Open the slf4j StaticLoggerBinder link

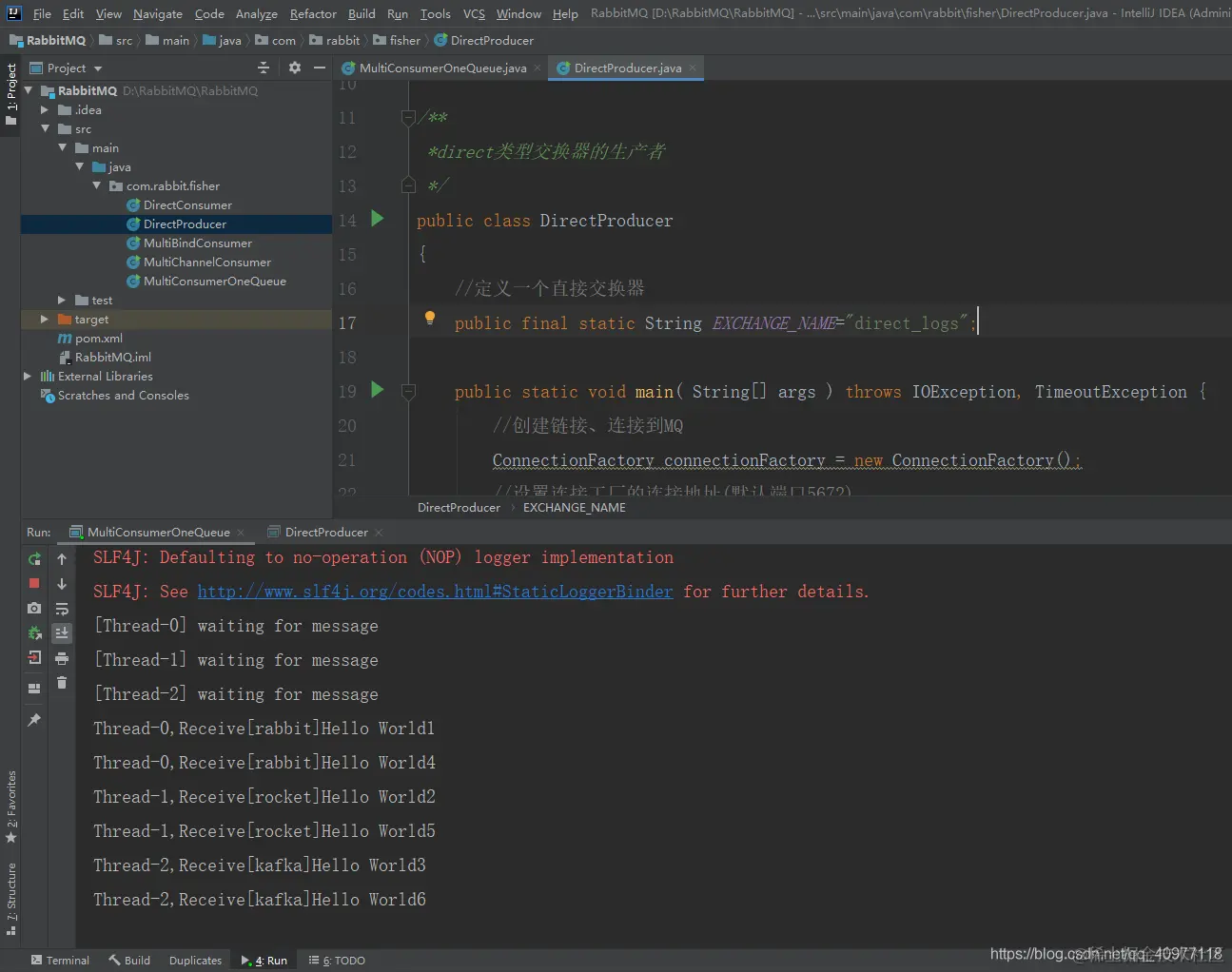[435, 592]
